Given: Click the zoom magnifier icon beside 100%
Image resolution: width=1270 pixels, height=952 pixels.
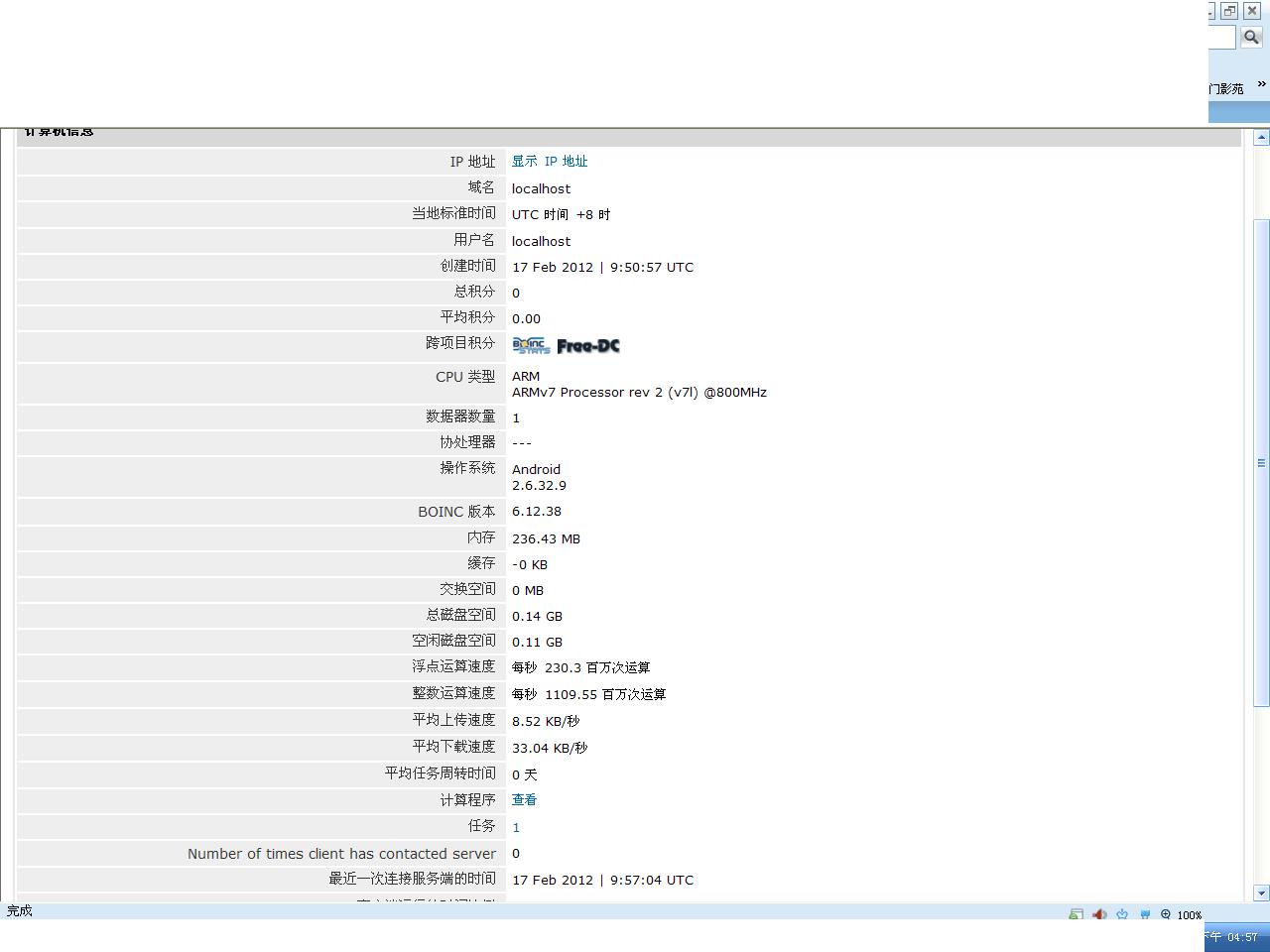Looking at the screenshot, I should click(x=1166, y=914).
